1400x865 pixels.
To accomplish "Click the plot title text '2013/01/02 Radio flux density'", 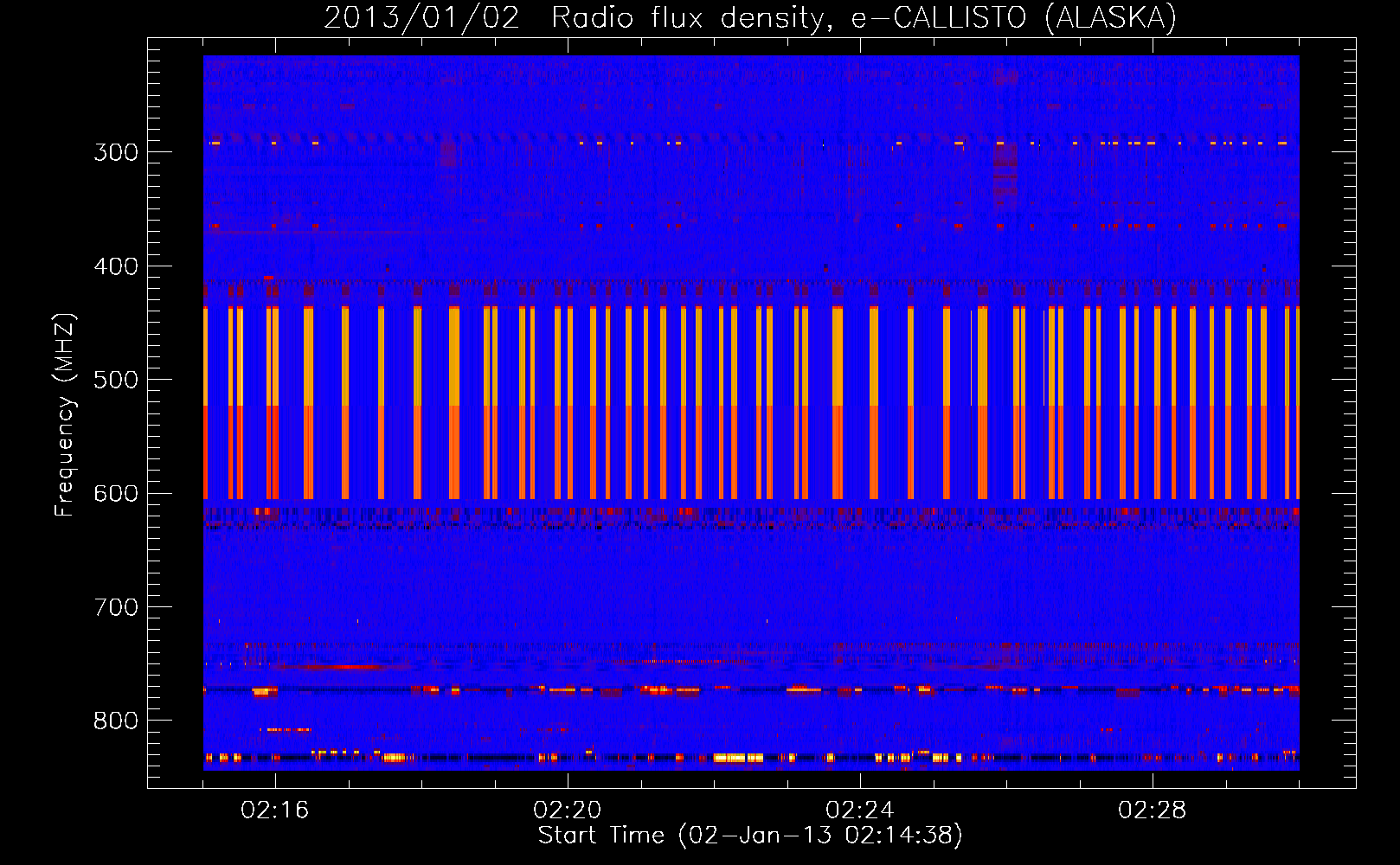I will (578, 18).
